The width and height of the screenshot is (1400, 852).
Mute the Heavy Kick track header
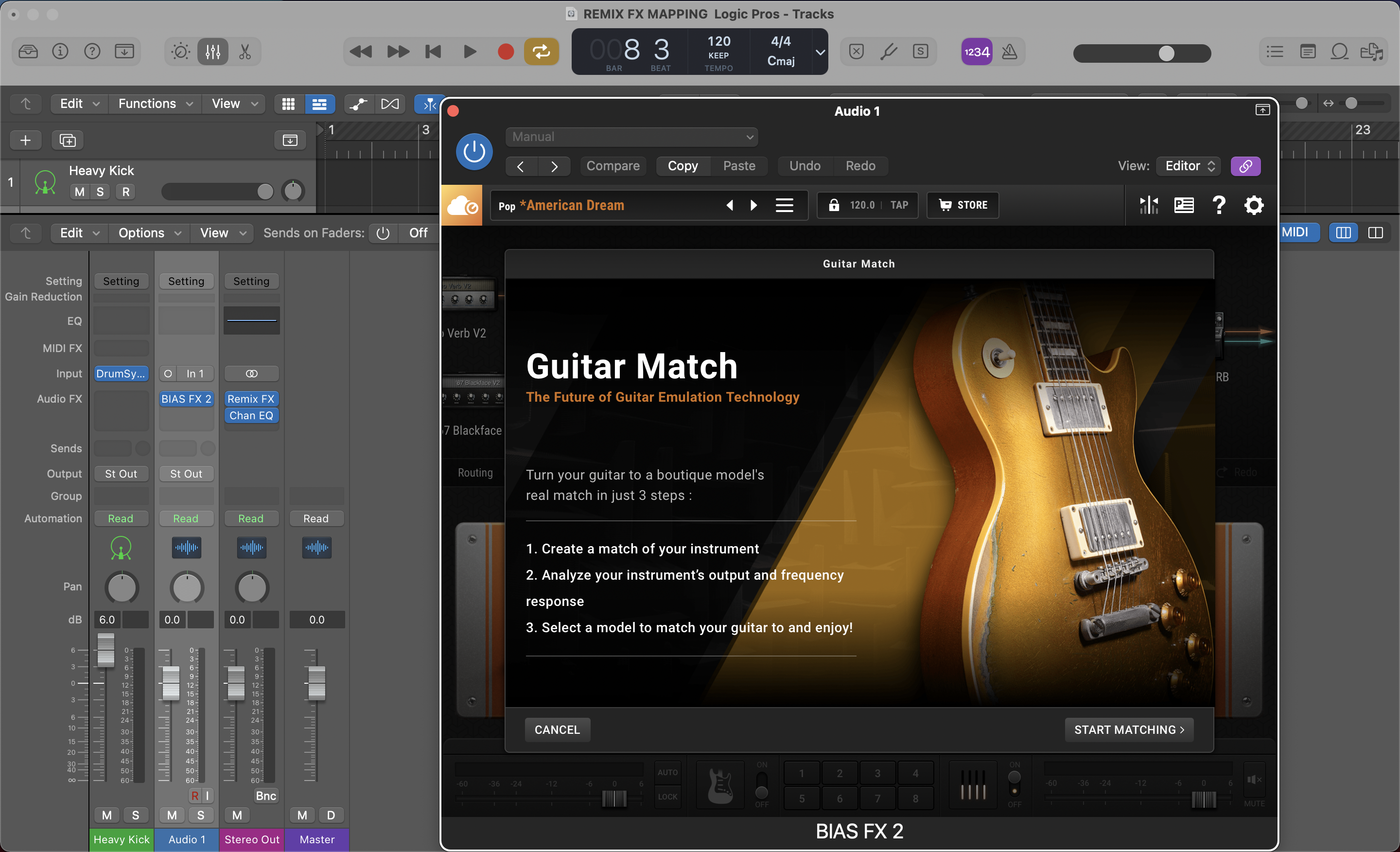(80, 192)
